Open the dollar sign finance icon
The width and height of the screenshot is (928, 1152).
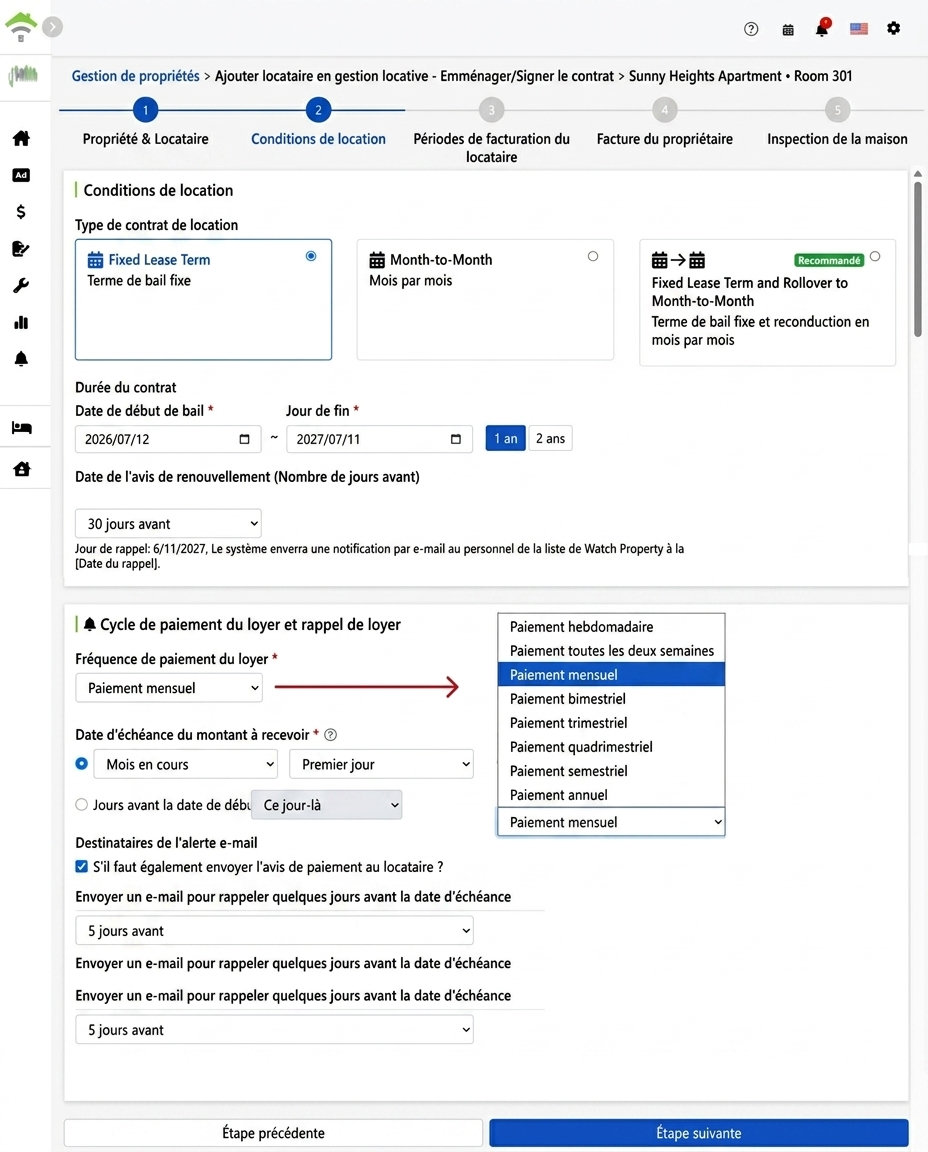(21, 212)
